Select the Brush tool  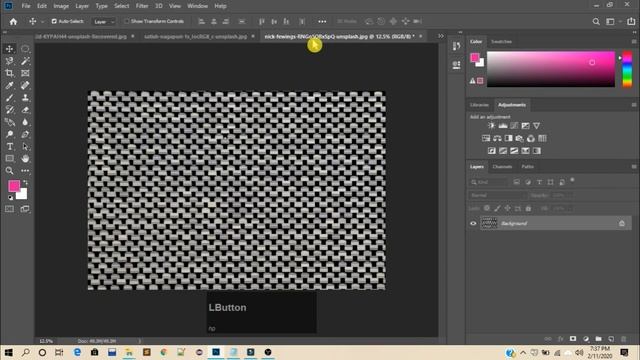click(9, 98)
